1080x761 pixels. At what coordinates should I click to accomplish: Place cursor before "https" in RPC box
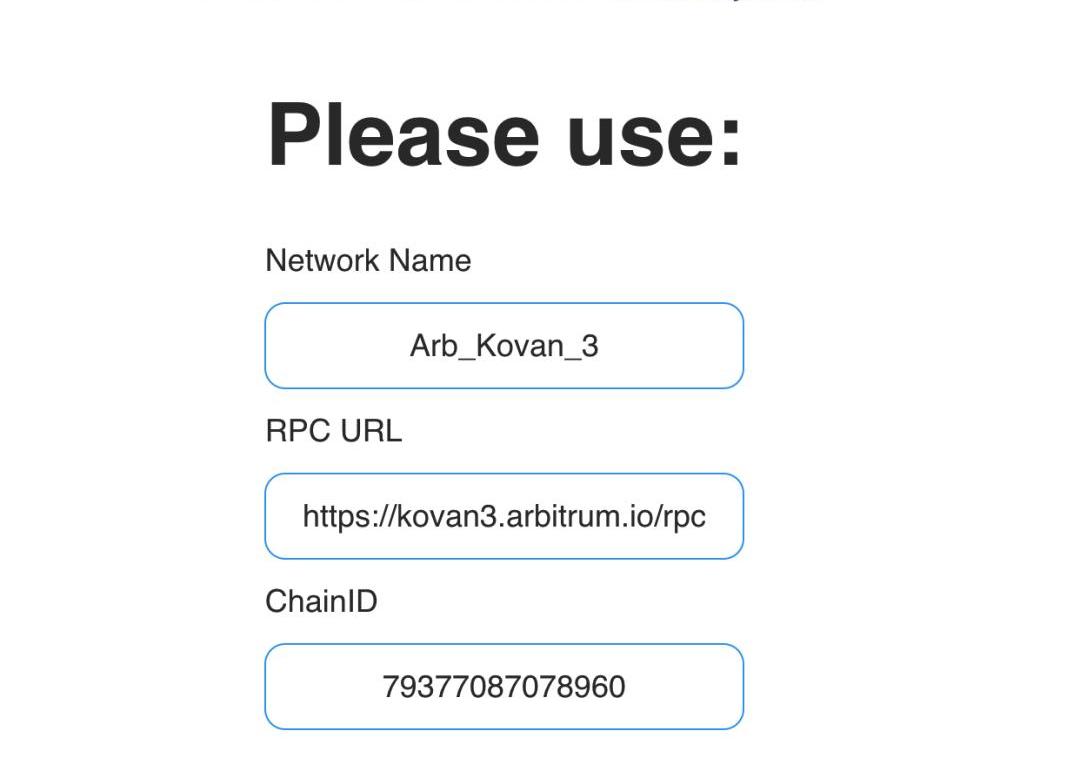(302, 516)
